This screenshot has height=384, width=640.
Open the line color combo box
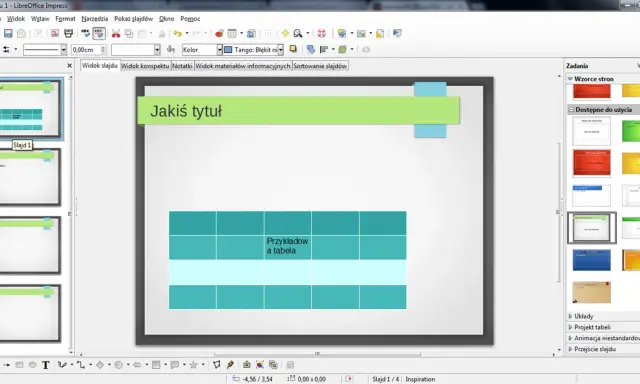pyautogui.click(x=136, y=50)
